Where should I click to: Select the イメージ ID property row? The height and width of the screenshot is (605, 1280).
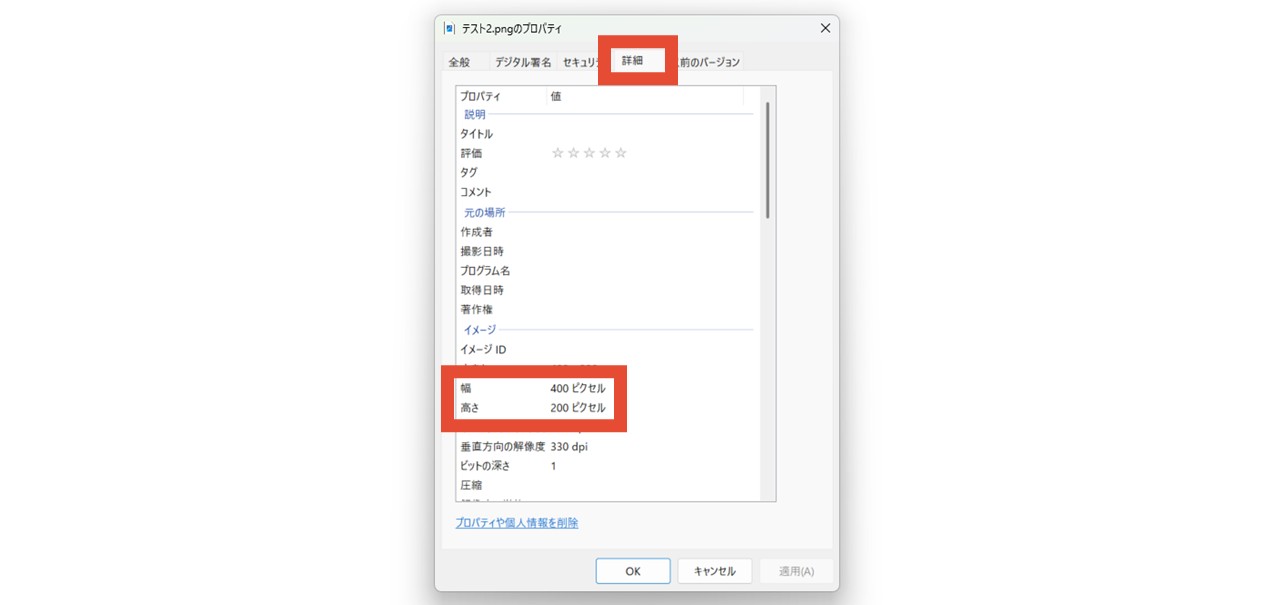coord(607,350)
